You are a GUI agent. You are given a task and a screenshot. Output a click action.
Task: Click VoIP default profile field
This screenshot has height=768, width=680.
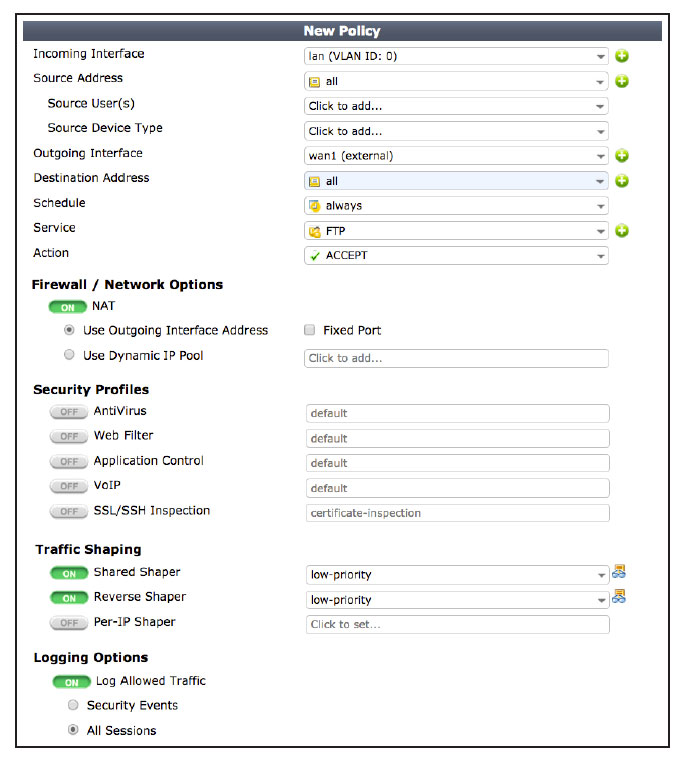458,488
